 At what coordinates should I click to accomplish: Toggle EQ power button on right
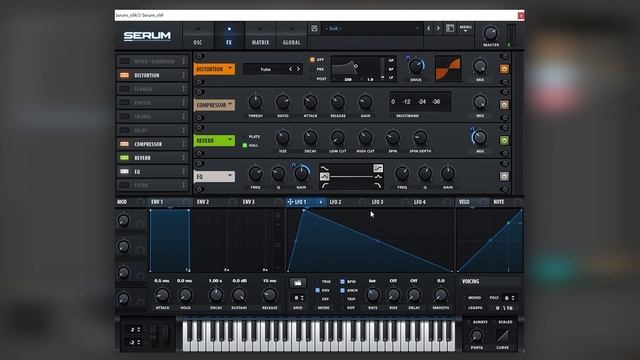(x=504, y=176)
